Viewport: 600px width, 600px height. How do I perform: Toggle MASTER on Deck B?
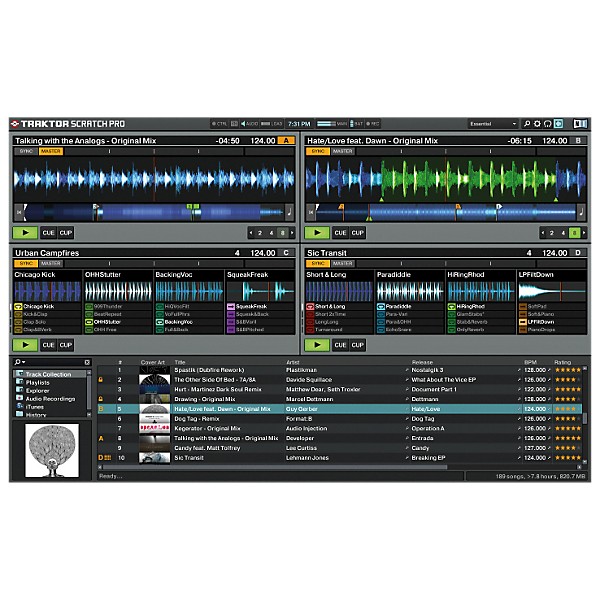(x=342, y=151)
